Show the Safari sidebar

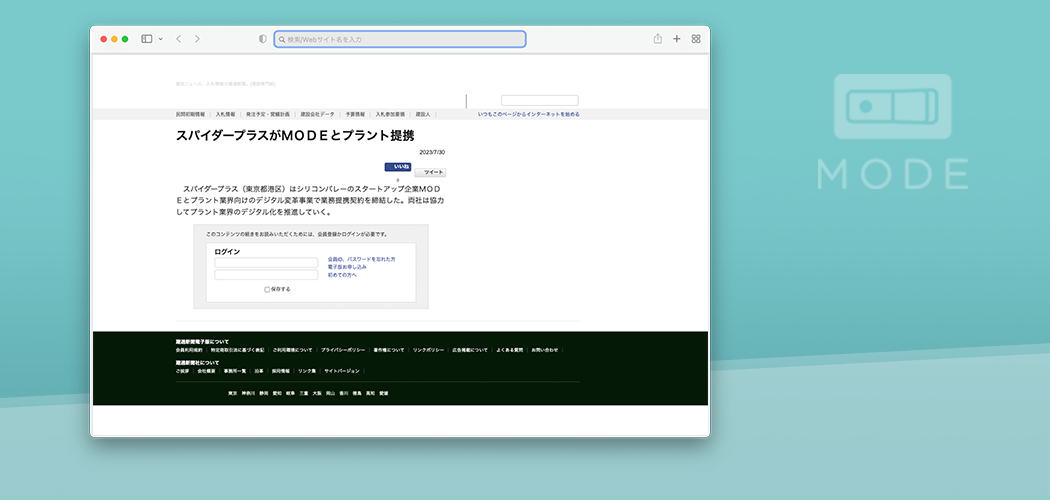tap(146, 39)
